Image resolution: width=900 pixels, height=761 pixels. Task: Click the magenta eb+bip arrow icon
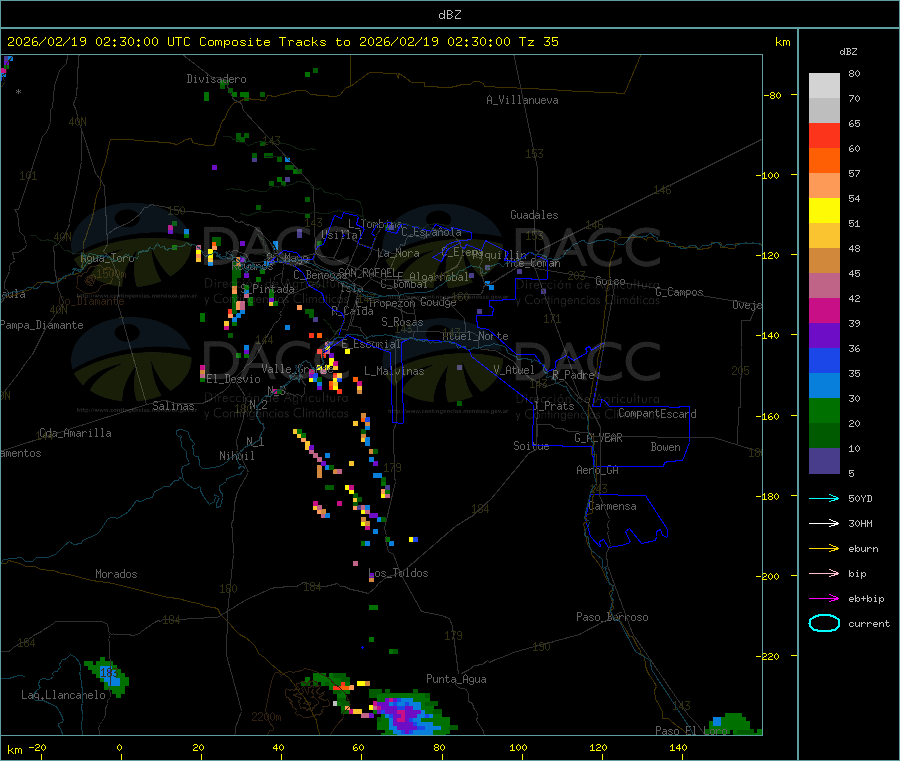pos(824,598)
